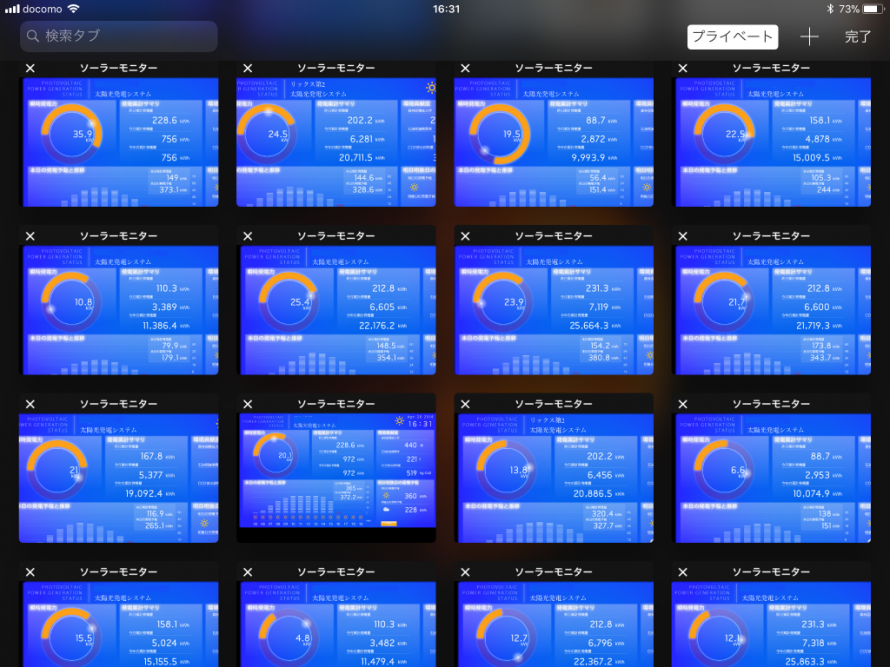
Task: Close the tab showing 13.8 kW gauge
Action: 465,404
